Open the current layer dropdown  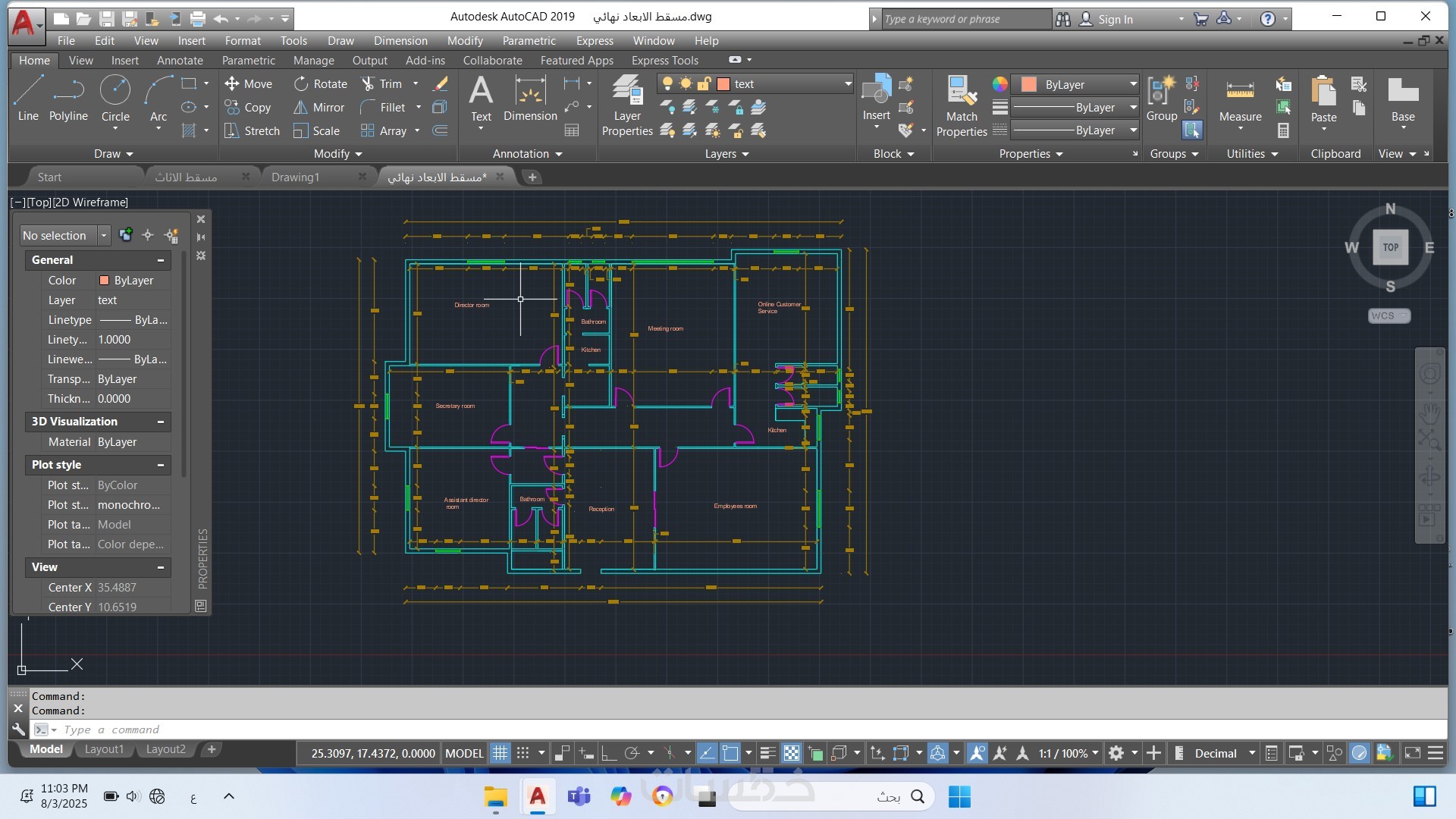(x=847, y=84)
